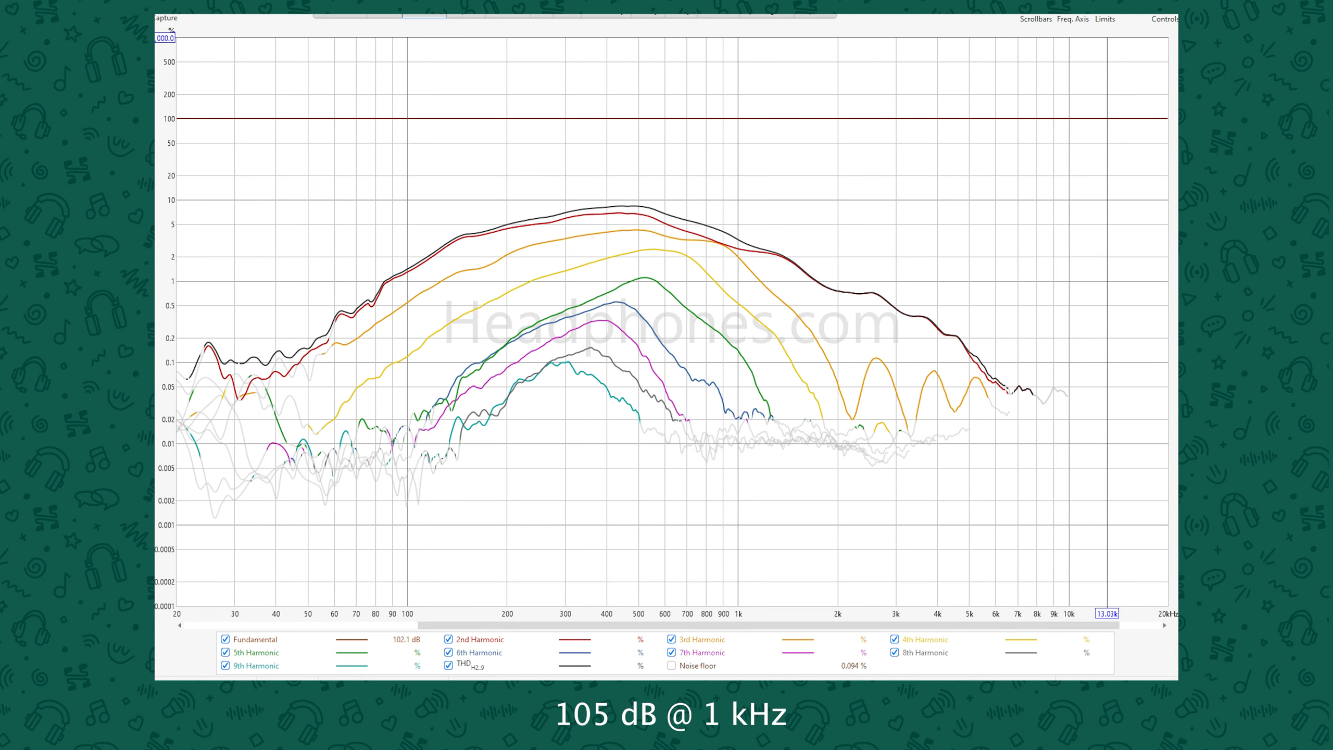Uncheck the 7th Harmonic checkbox
This screenshot has width=1333, height=750.
pyautogui.click(x=672, y=653)
